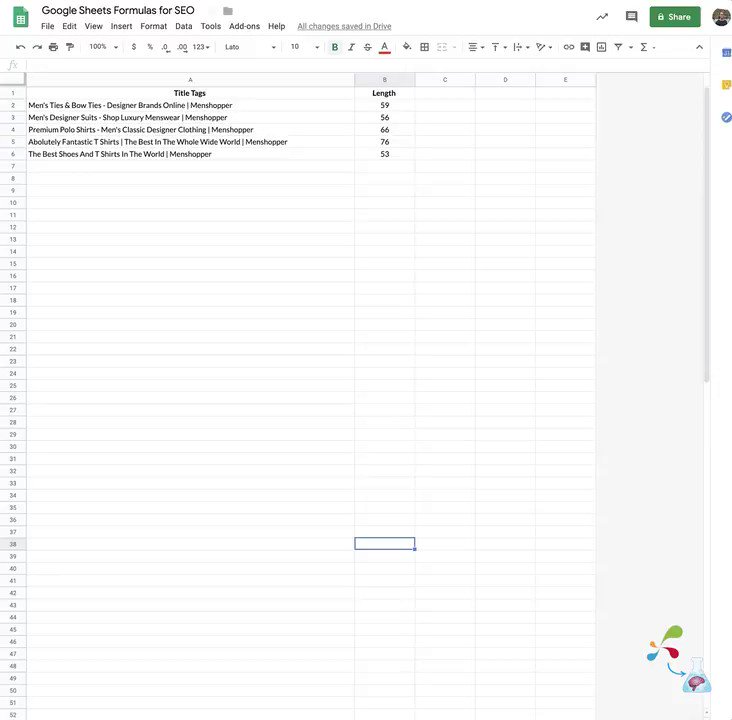Open the Format menu
The width and height of the screenshot is (732, 720).
coord(154,26)
